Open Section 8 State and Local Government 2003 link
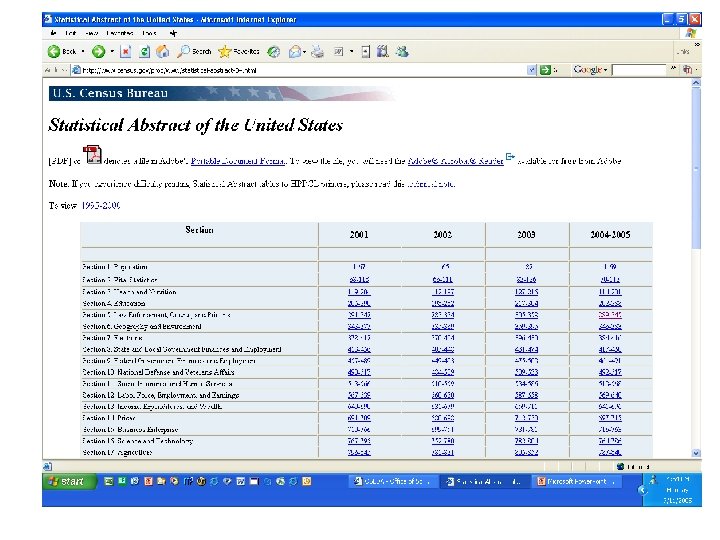The width and height of the screenshot is (720, 540). point(526,349)
